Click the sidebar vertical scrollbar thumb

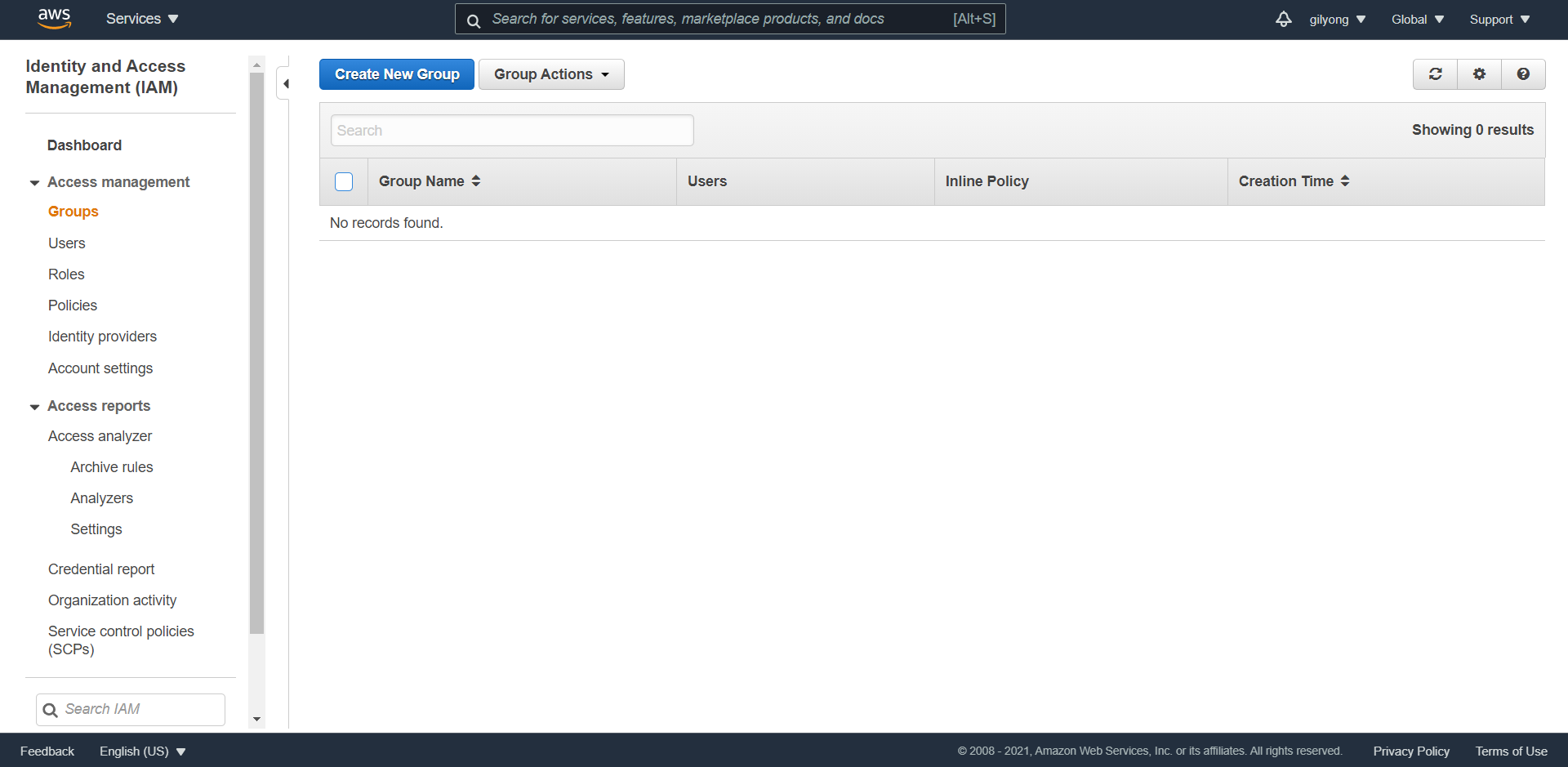coord(256,353)
